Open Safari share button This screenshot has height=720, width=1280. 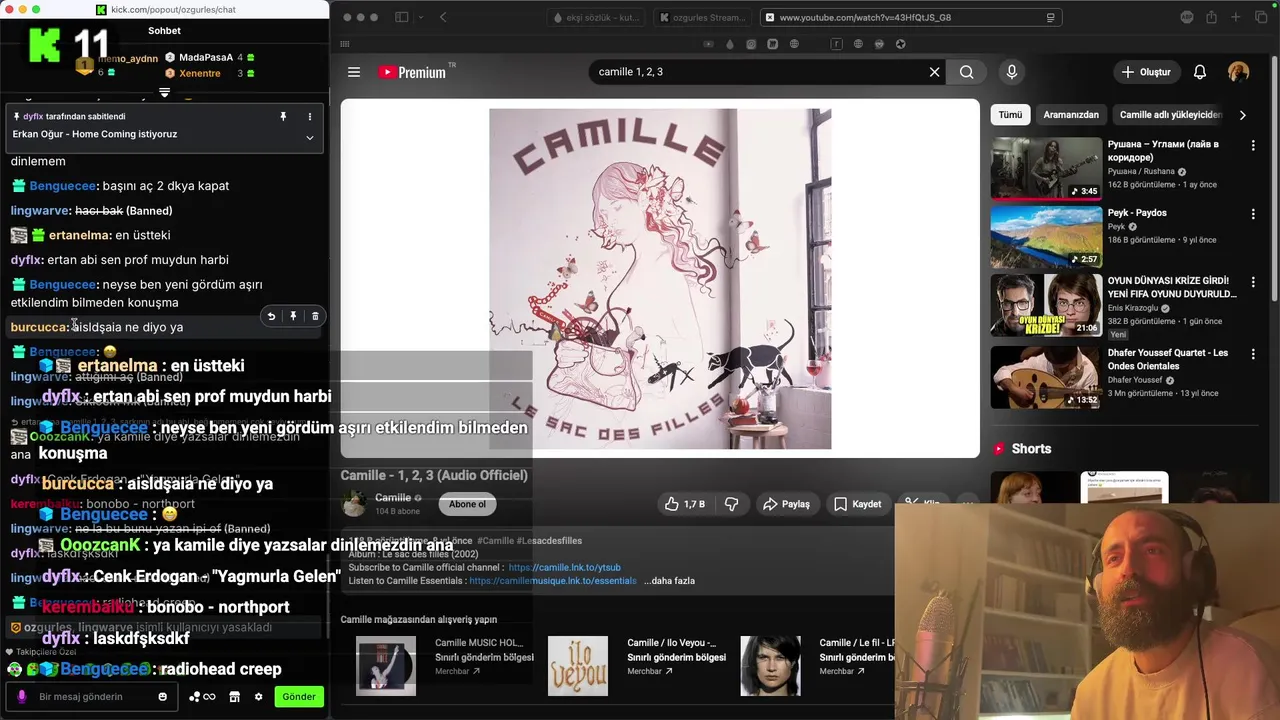1211,17
